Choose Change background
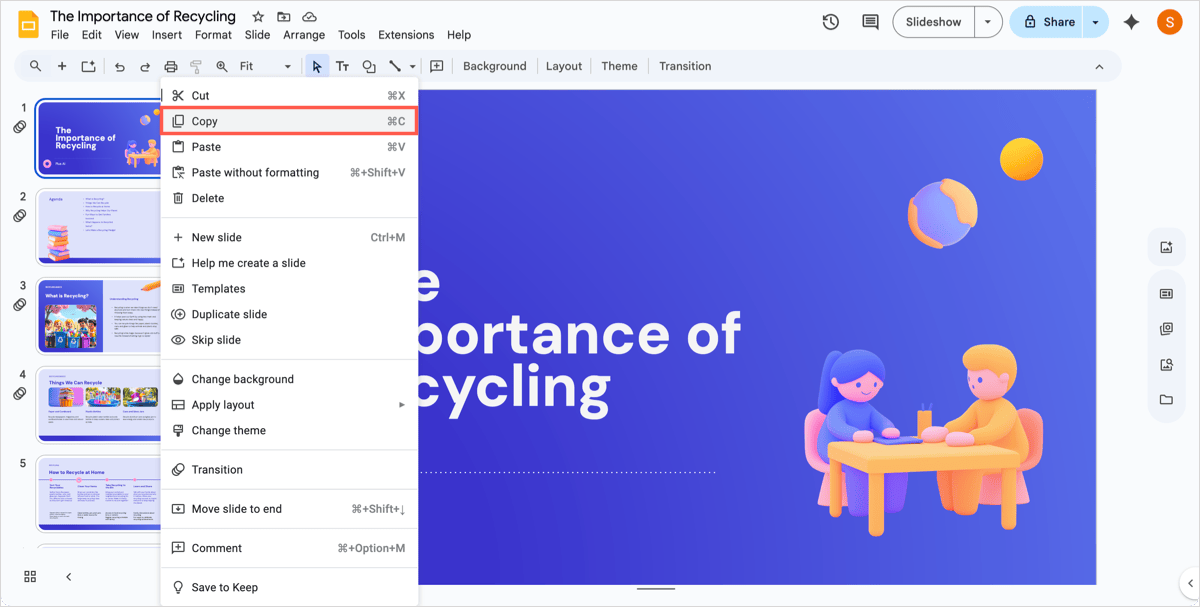The width and height of the screenshot is (1200, 607). pyautogui.click(x=289, y=379)
